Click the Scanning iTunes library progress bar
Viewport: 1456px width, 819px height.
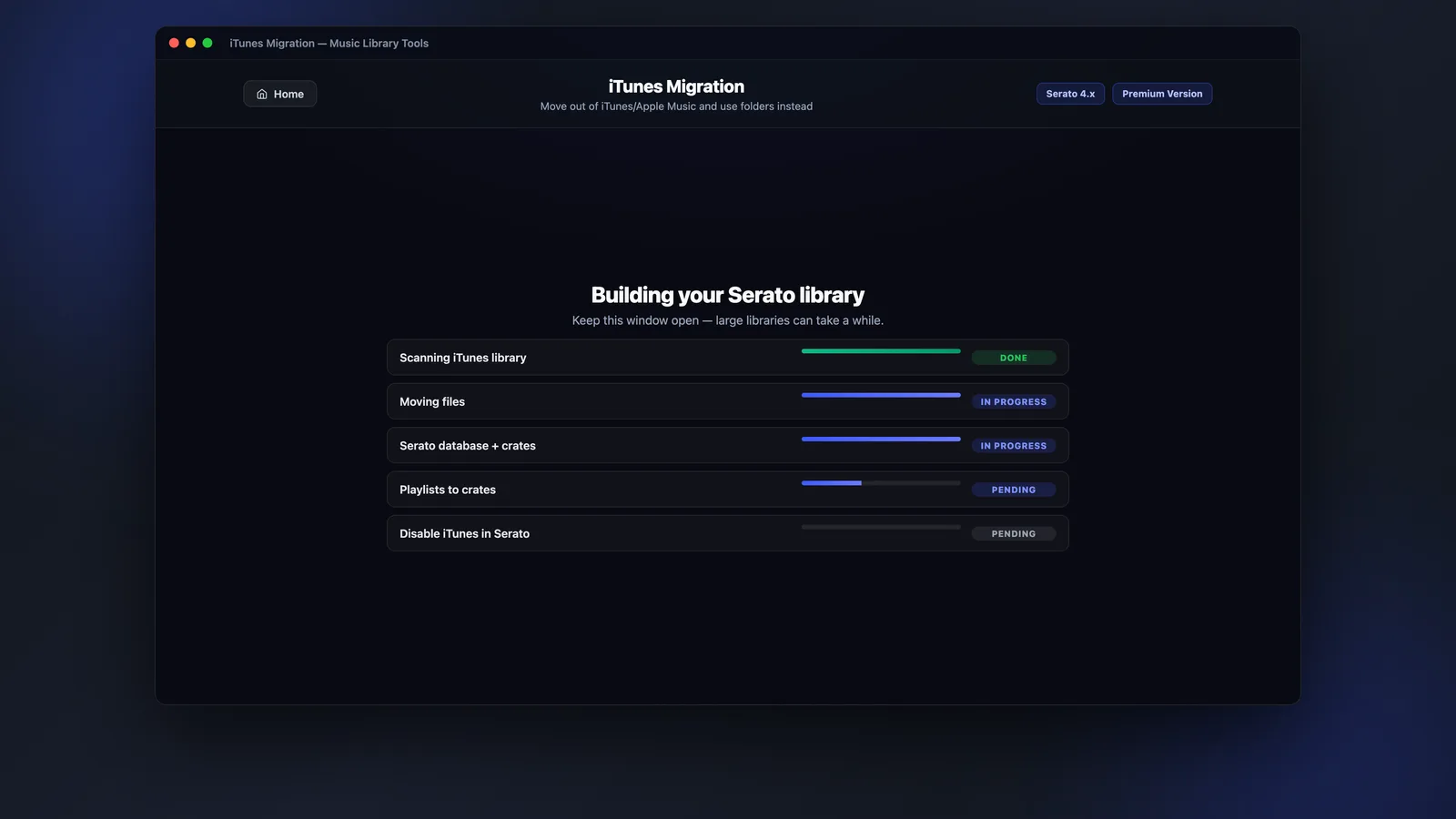(x=881, y=351)
